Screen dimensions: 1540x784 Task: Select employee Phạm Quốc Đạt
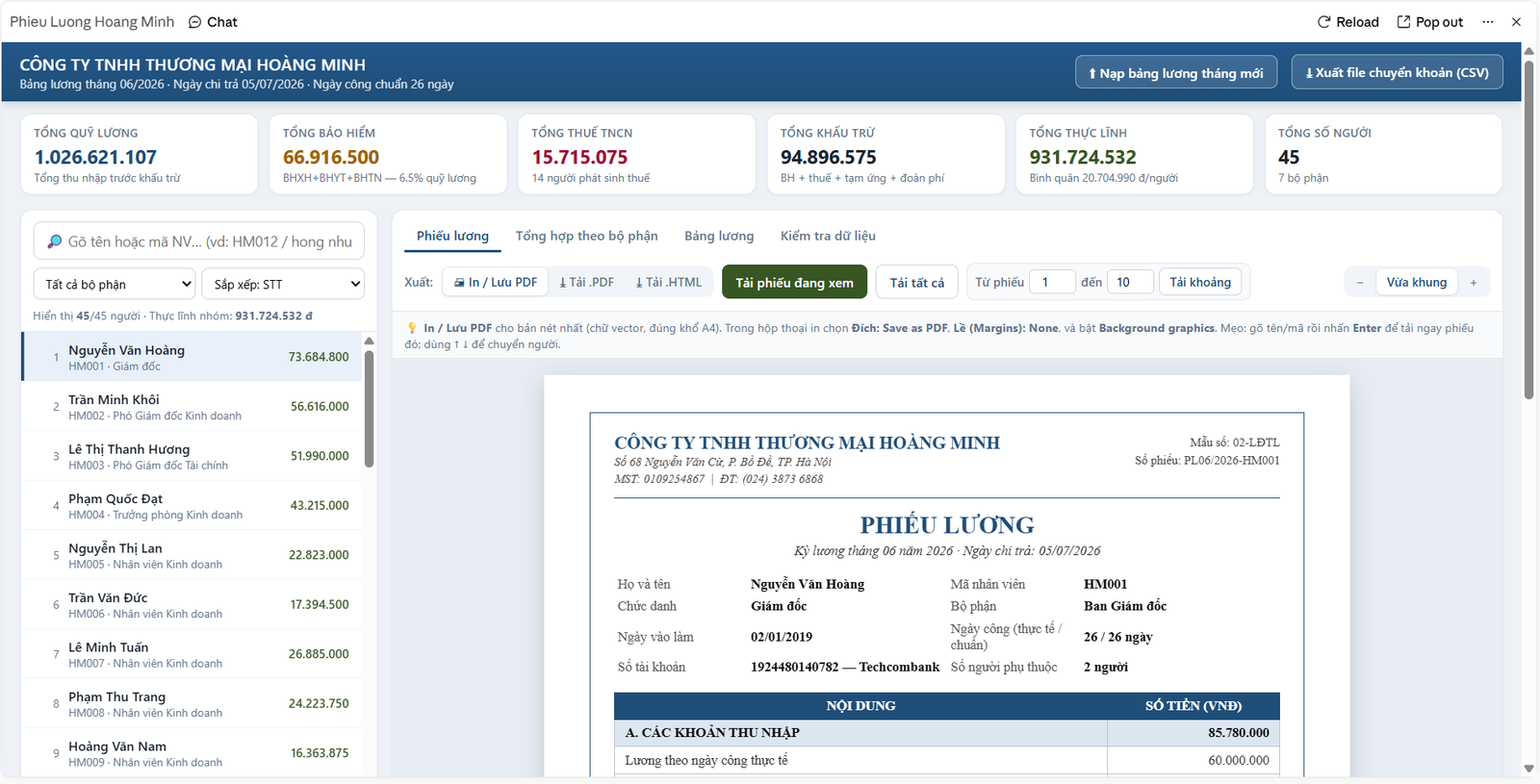tap(192, 505)
